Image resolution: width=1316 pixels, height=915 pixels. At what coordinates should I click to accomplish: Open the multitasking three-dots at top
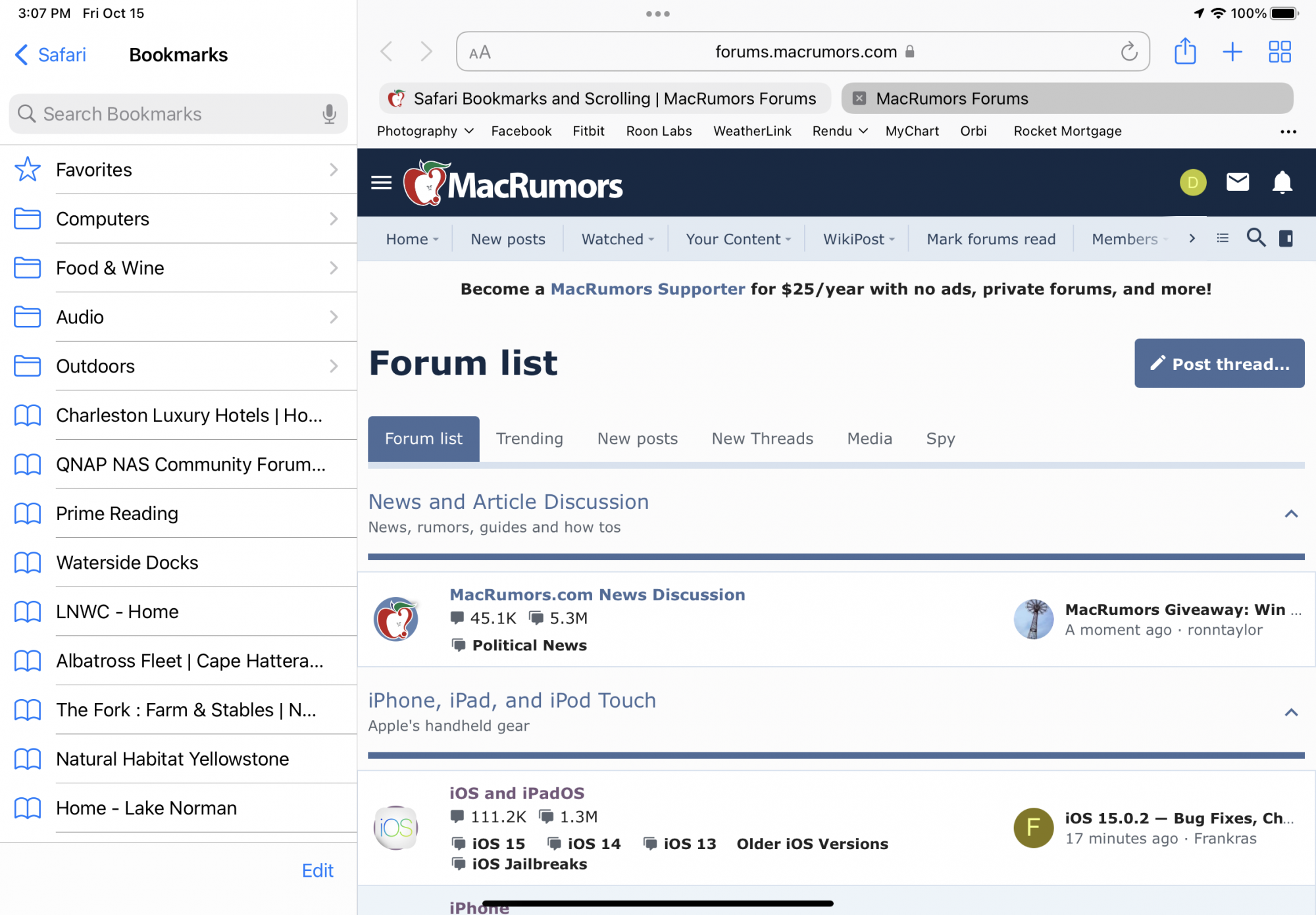(658, 14)
